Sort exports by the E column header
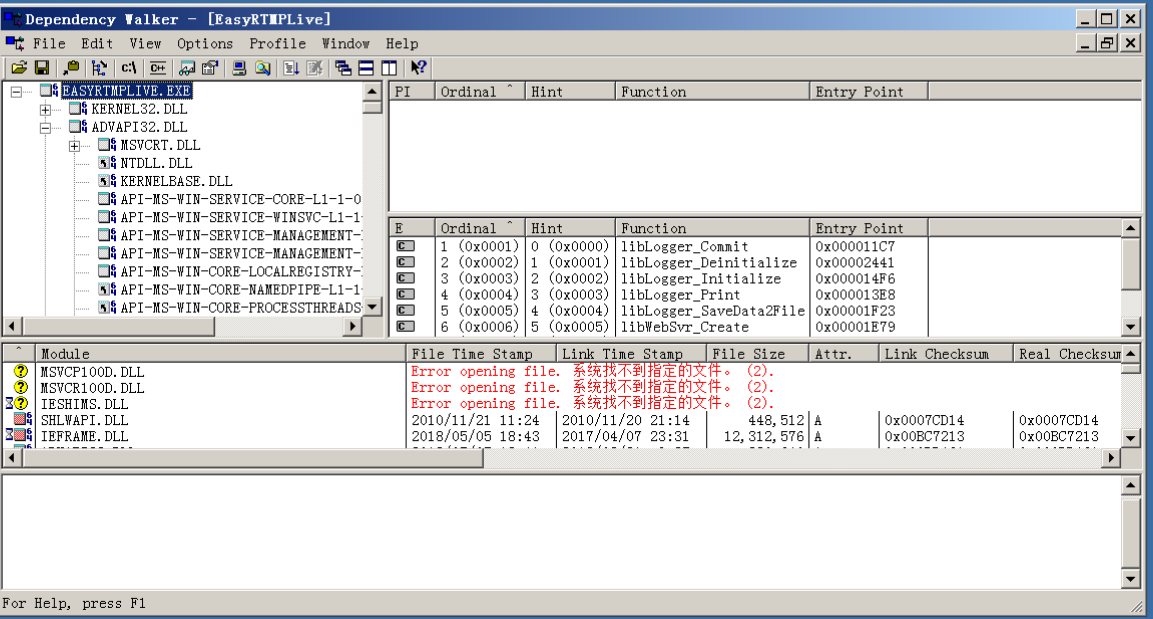The image size is (1153, 619). click(412, 228)
